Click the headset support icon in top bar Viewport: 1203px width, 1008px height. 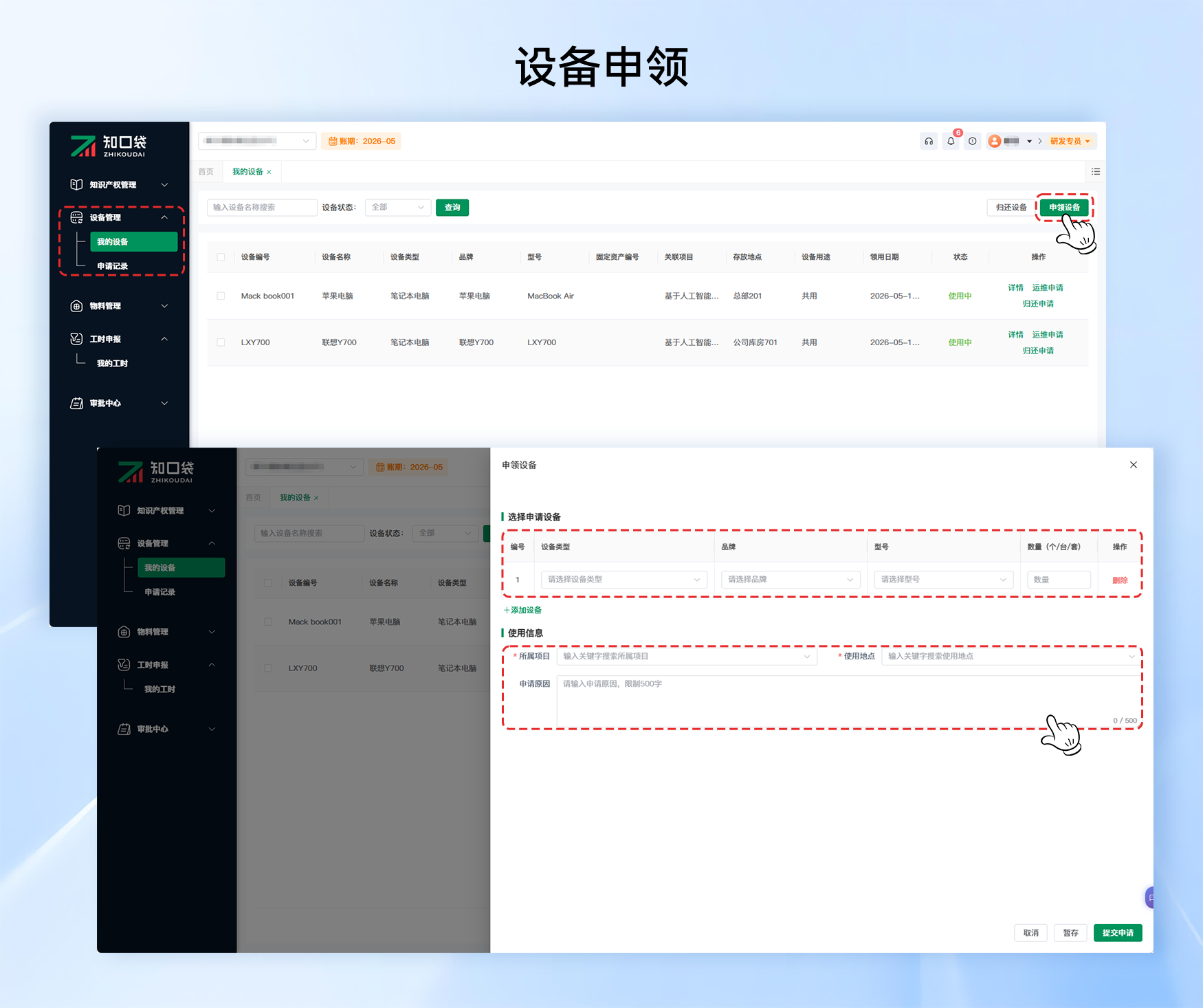click(x=929, y=141)
